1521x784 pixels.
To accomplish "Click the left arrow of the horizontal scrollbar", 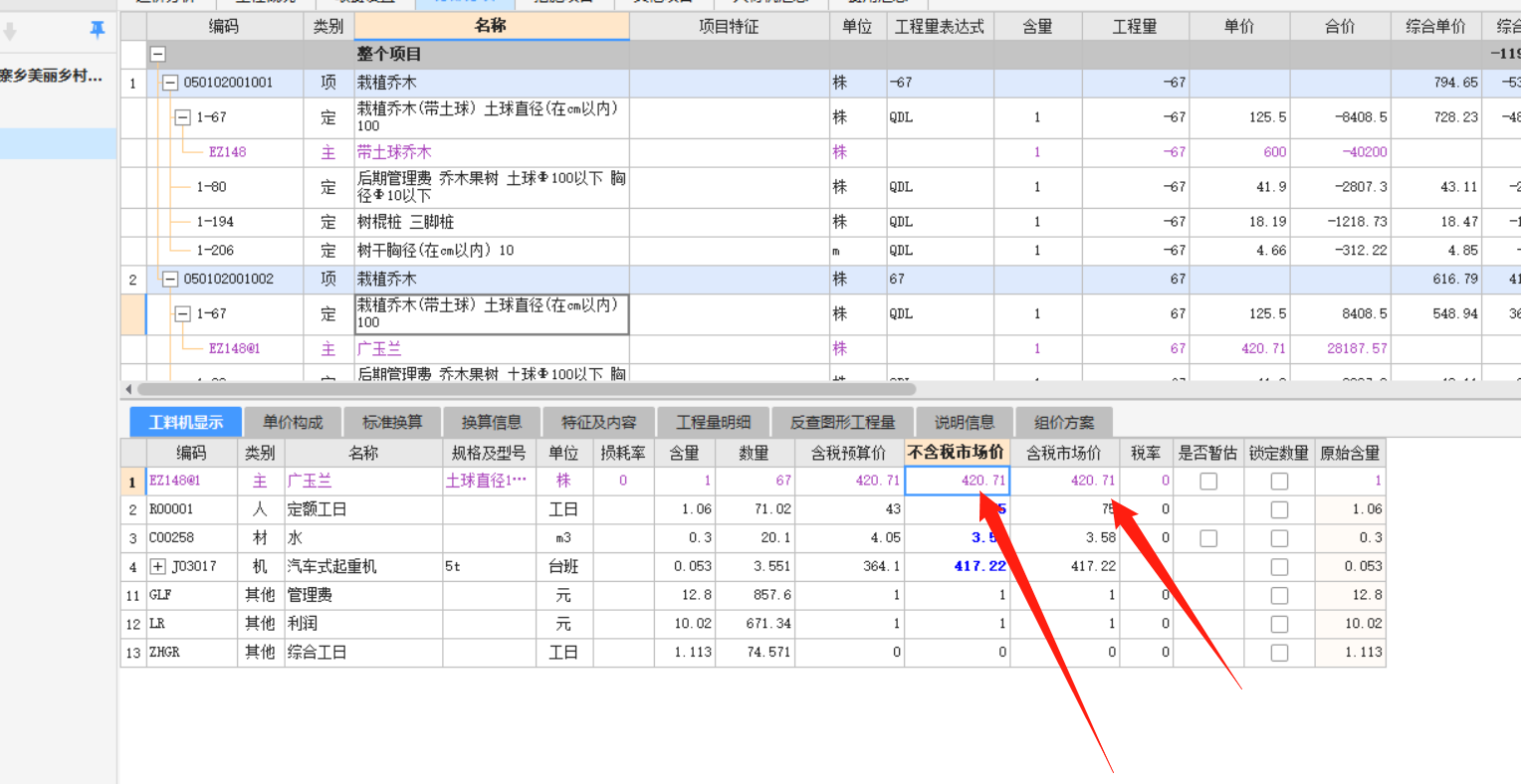I will pyautogui.click(x=128, y=389).
